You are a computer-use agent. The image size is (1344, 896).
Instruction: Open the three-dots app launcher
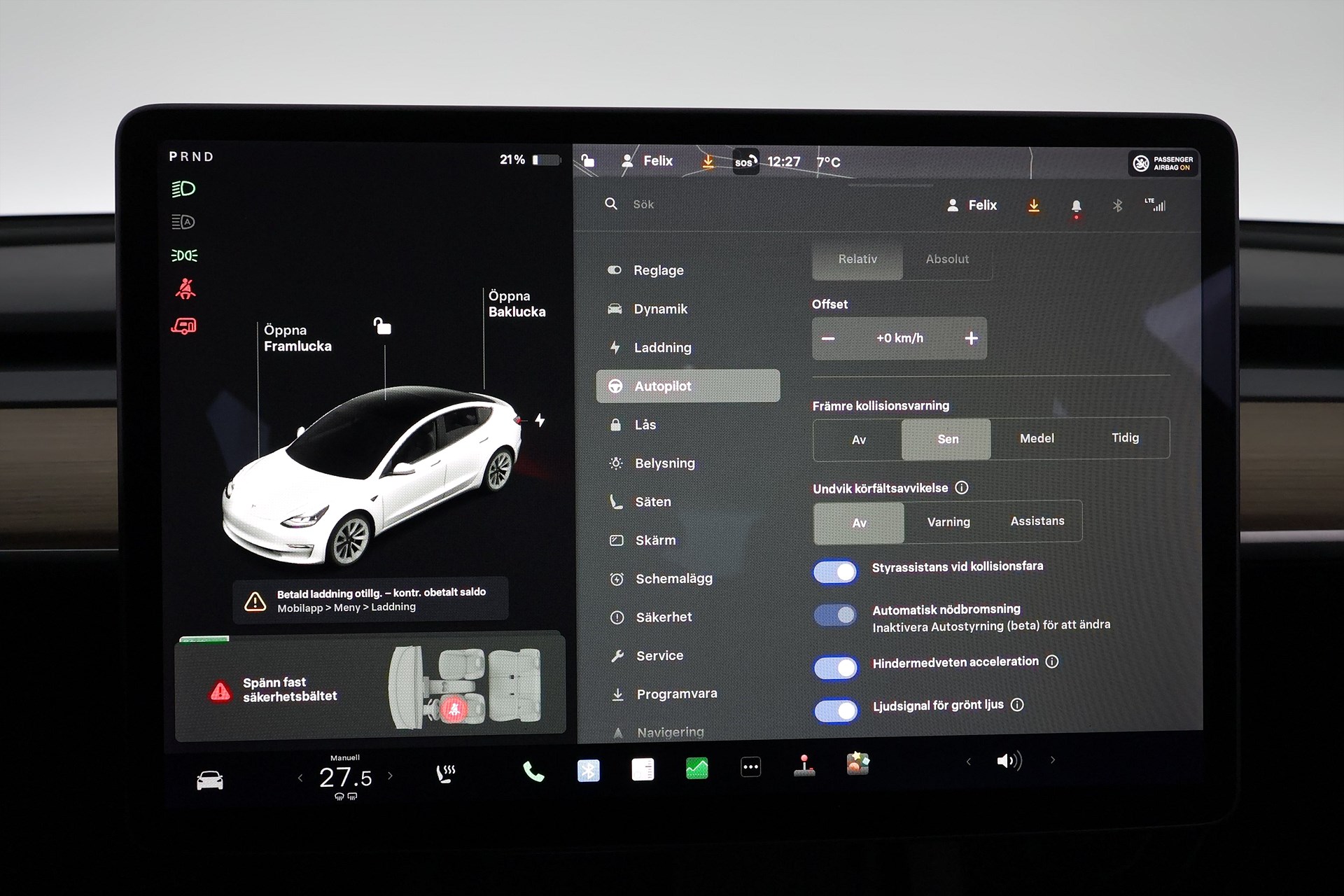tap(750, 767)
